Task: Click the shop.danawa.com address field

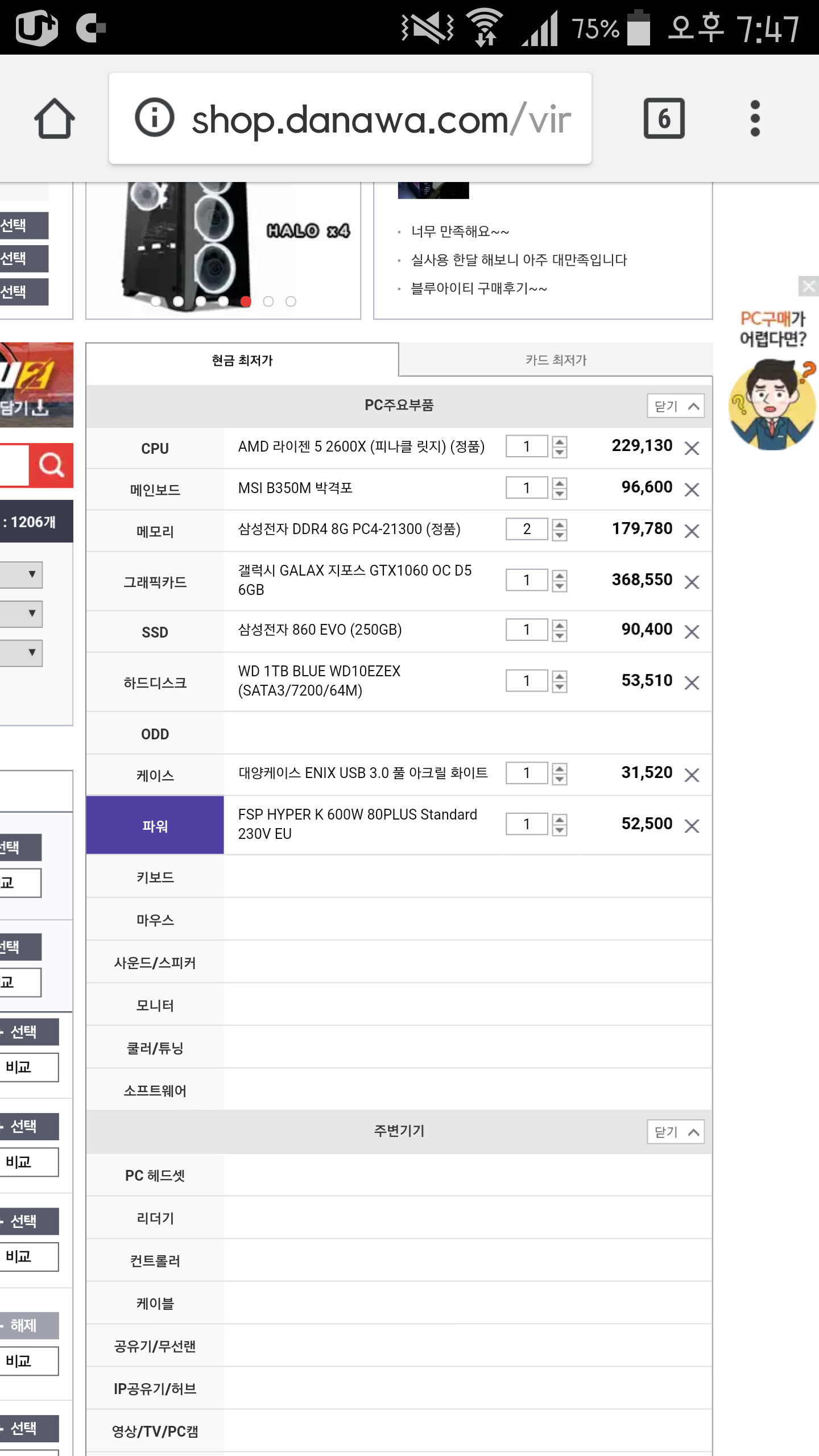Action: tap(350, 118)
